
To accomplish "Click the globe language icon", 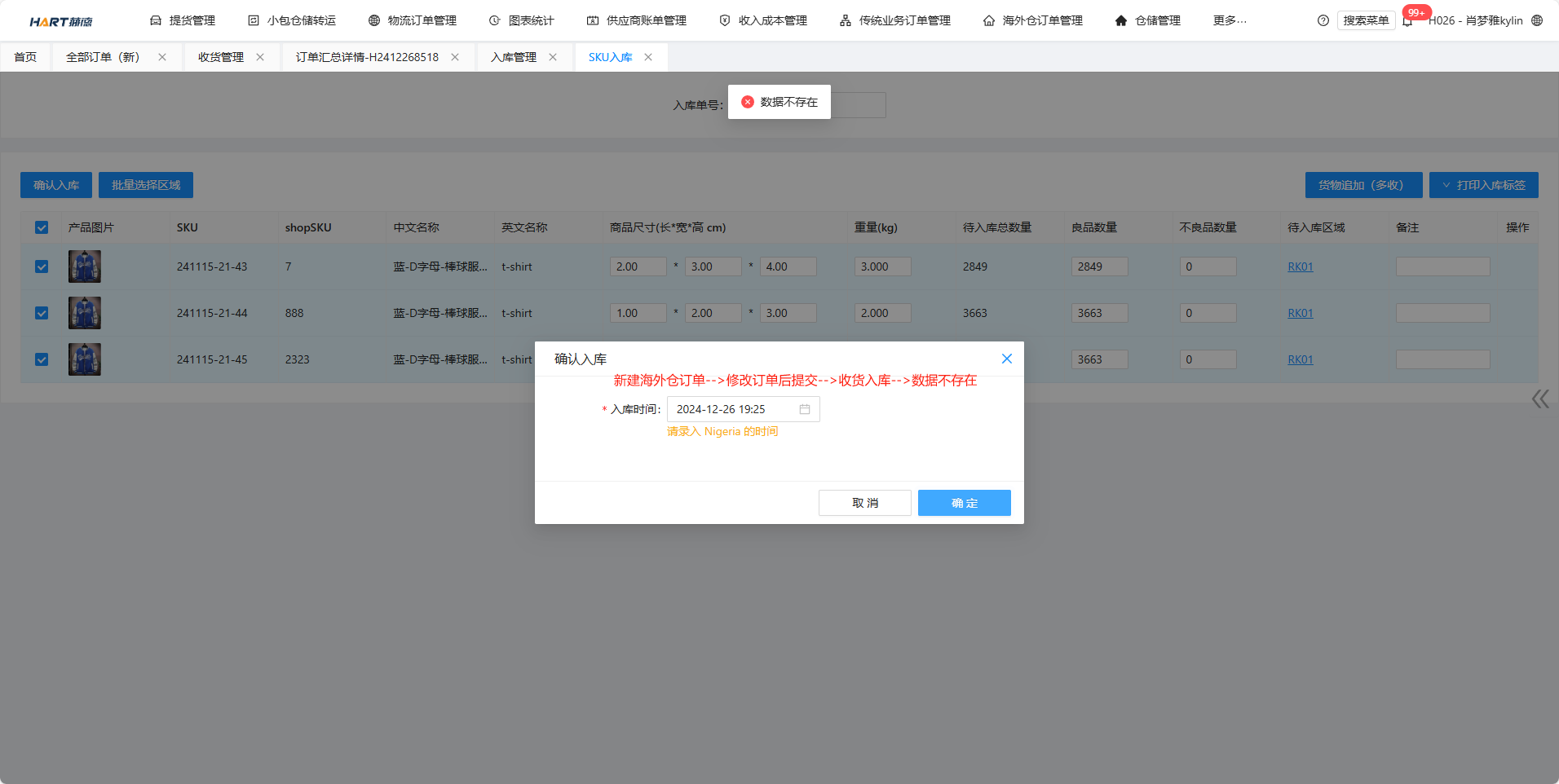I will (1537, 20).
